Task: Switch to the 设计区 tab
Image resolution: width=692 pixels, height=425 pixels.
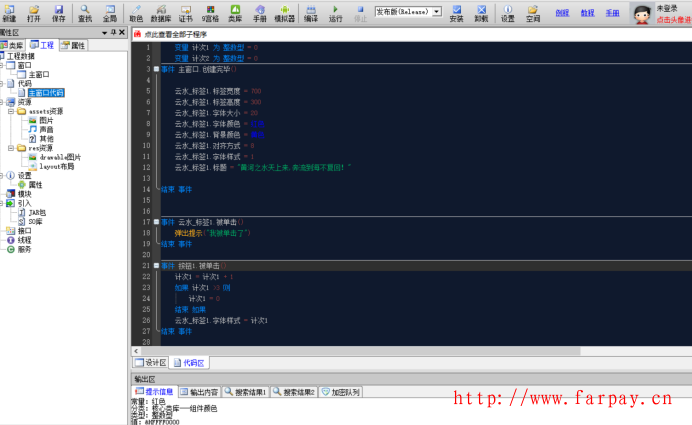Action: 151,362
